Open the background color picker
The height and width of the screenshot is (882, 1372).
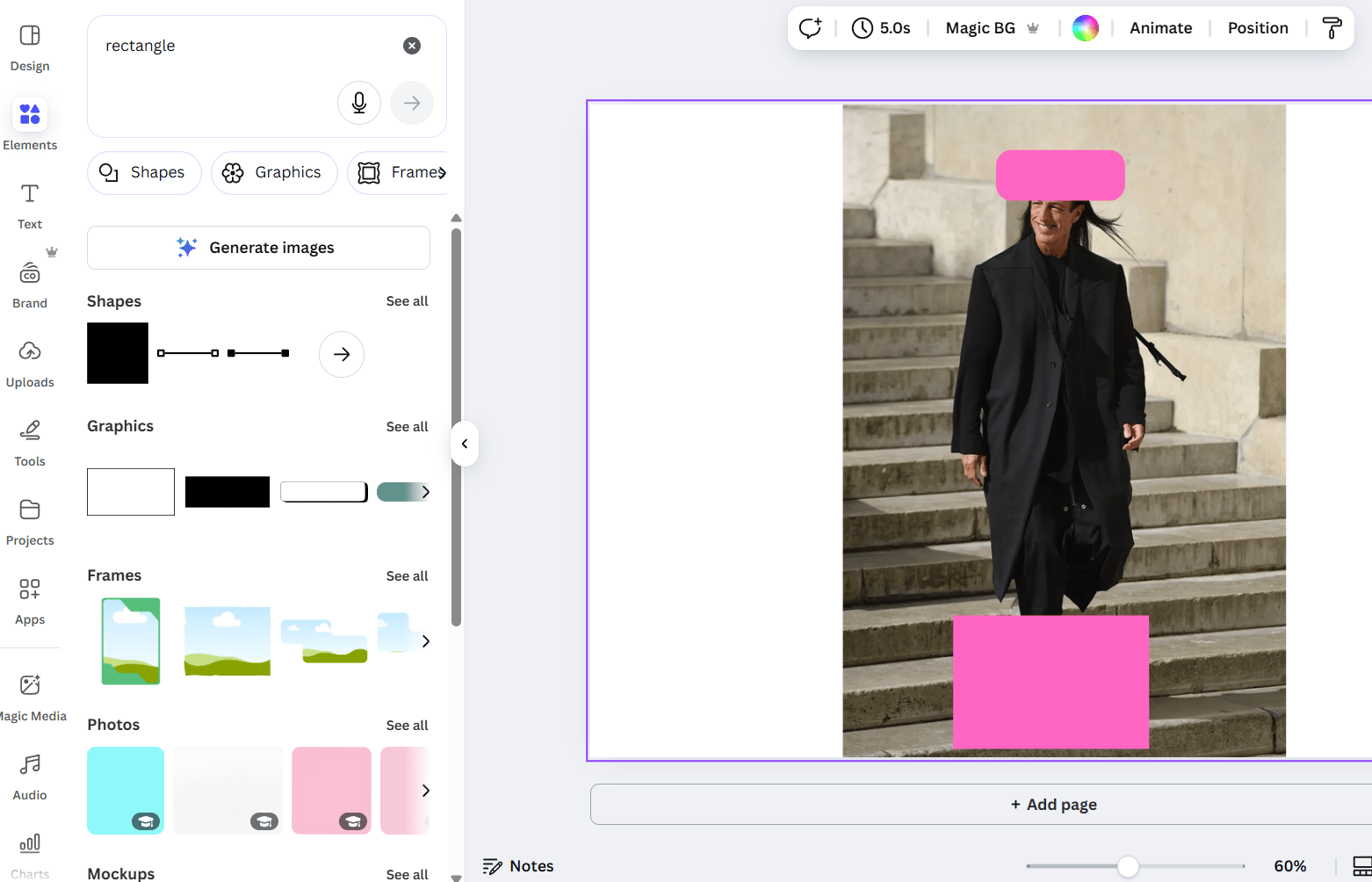[1086, 28]
